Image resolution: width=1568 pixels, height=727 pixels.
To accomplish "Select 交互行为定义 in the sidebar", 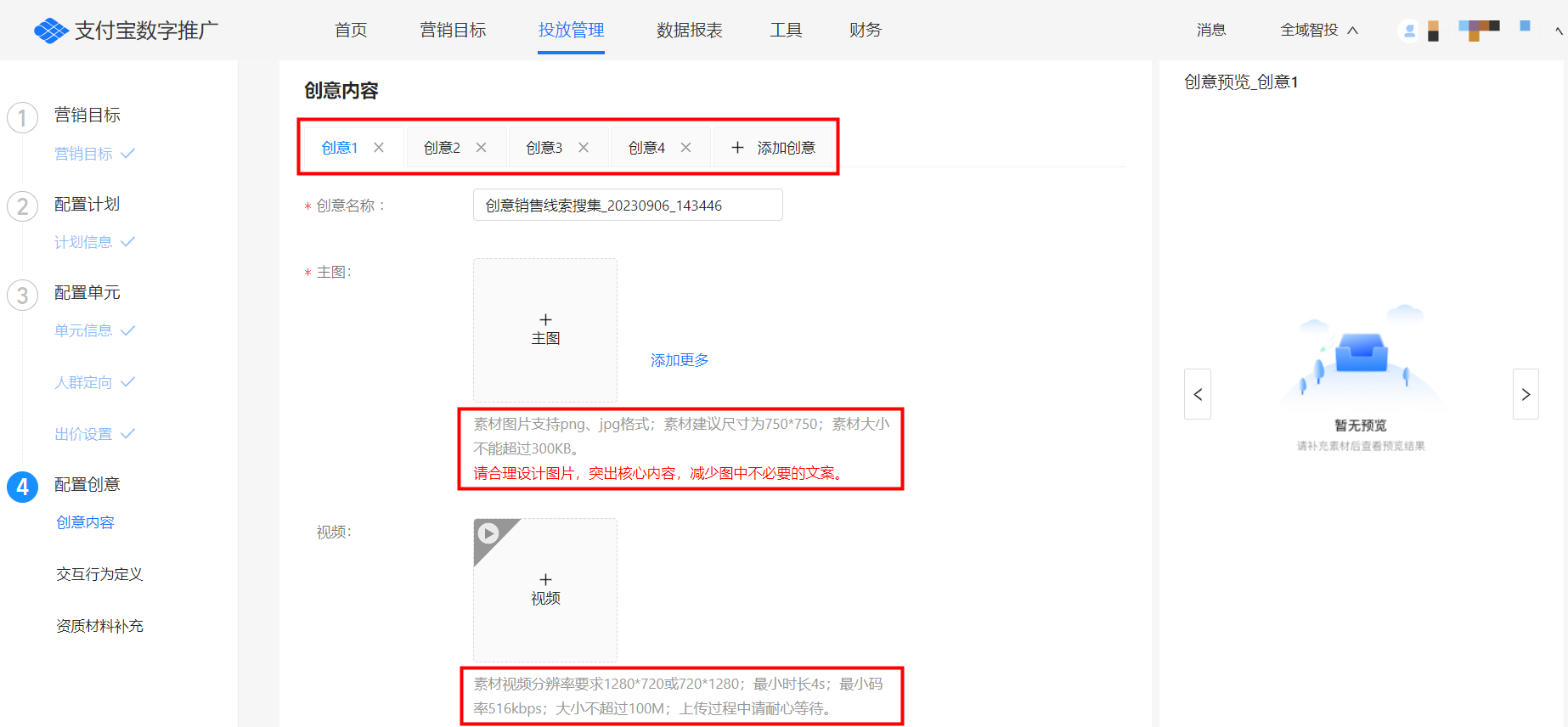I will 99,574.
